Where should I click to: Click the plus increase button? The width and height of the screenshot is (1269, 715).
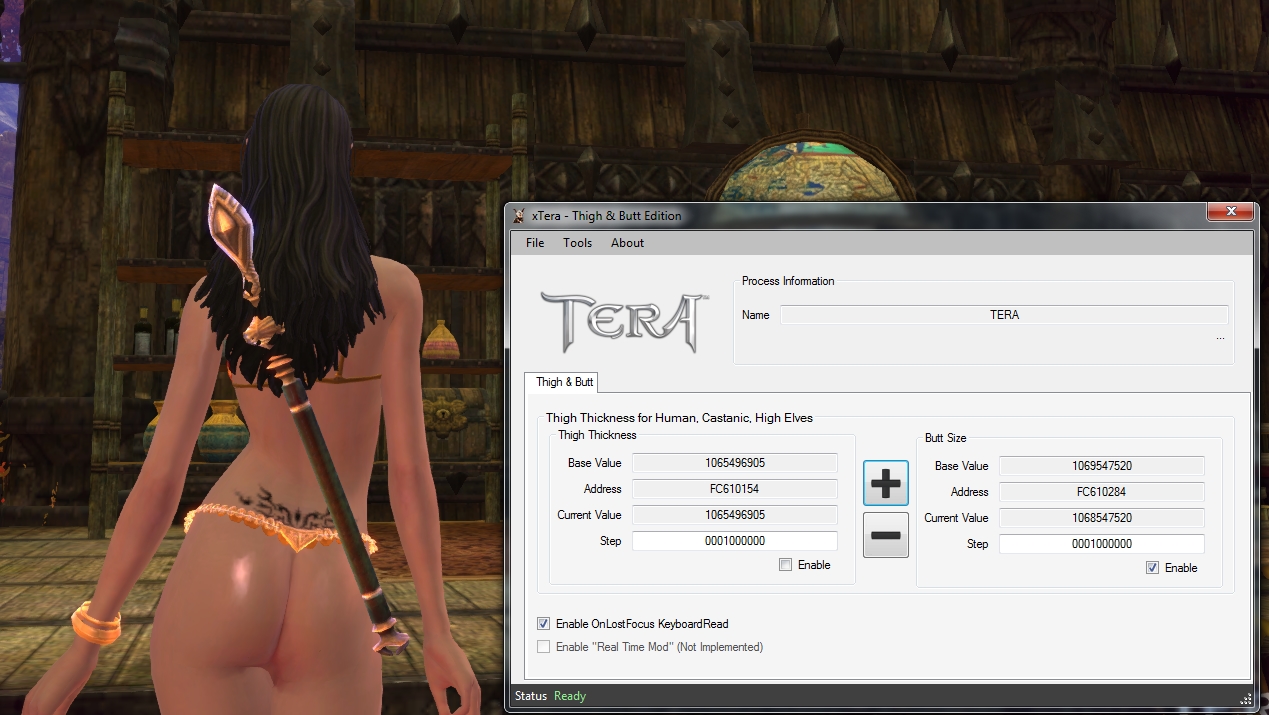(x=885, y=484)
